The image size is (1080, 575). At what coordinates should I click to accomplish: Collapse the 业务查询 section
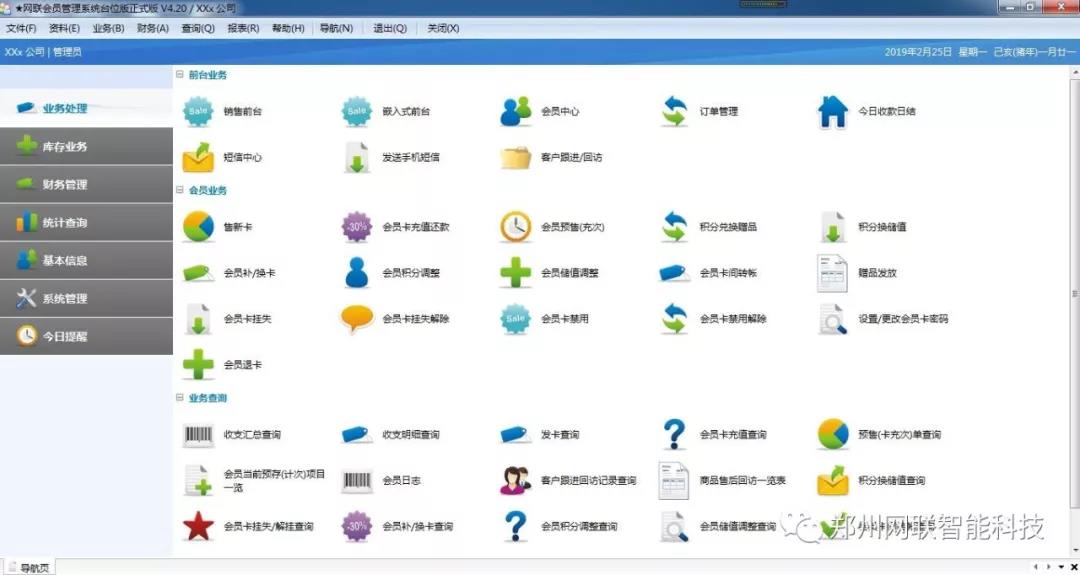coord(180,398)
